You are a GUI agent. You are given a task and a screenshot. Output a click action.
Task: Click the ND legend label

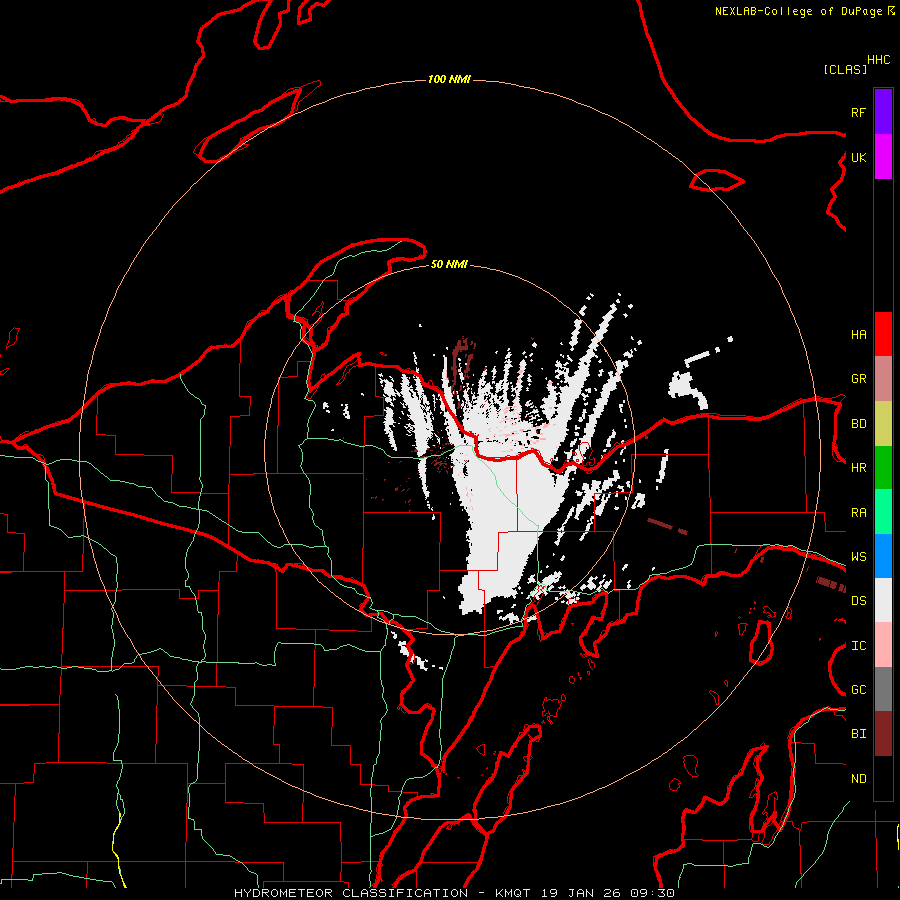[x=858, y=779]
